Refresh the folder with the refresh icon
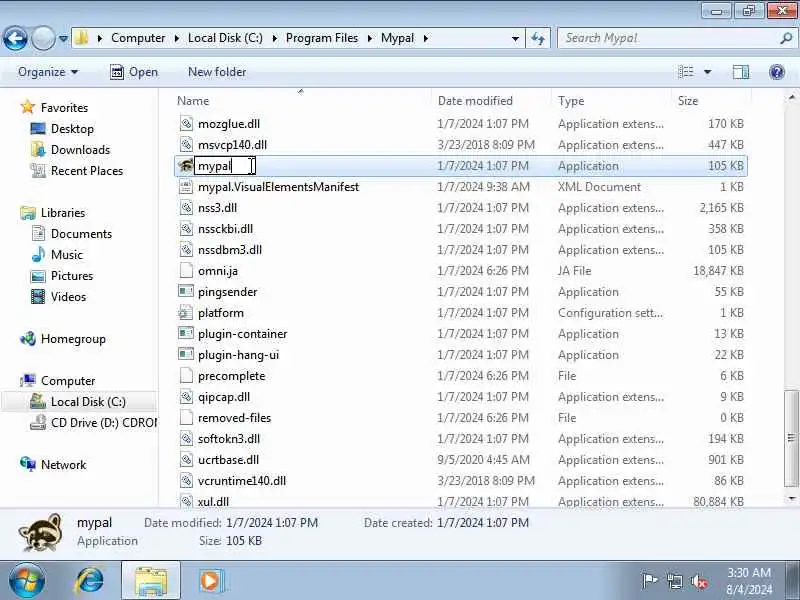 (x=538, y=38)
